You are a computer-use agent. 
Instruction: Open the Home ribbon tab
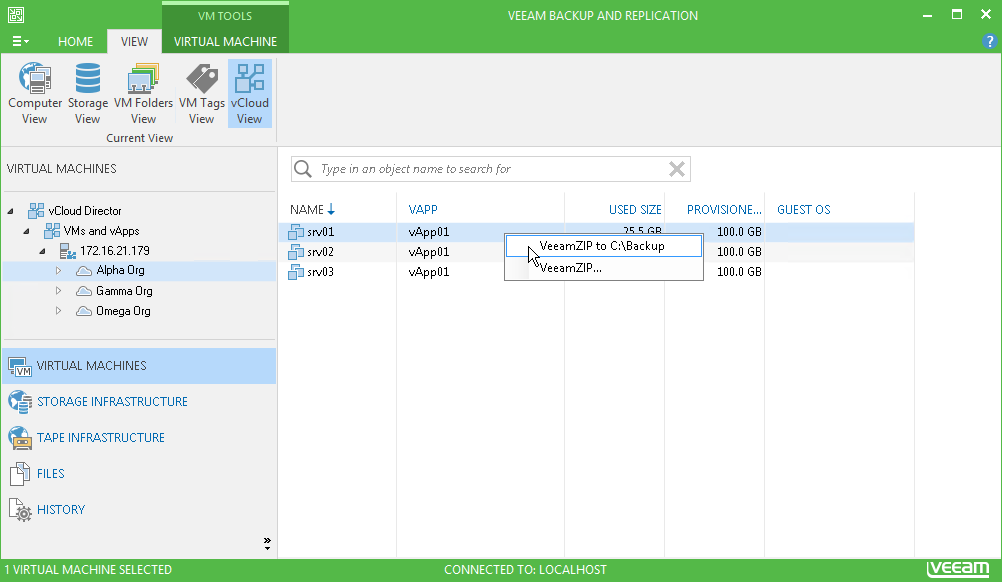[x=75, y=42]
